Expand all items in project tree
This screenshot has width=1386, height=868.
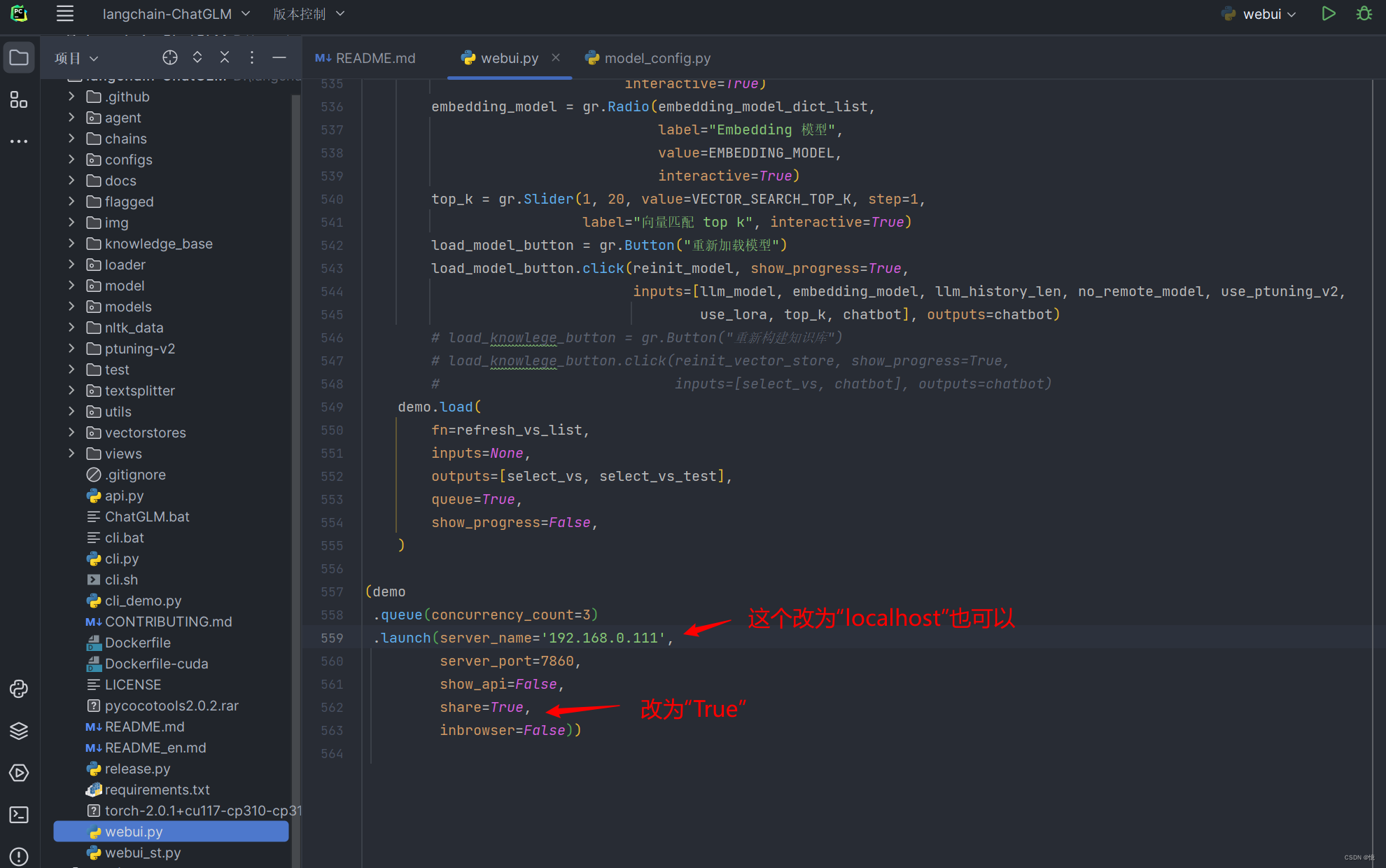click(197, 57)
